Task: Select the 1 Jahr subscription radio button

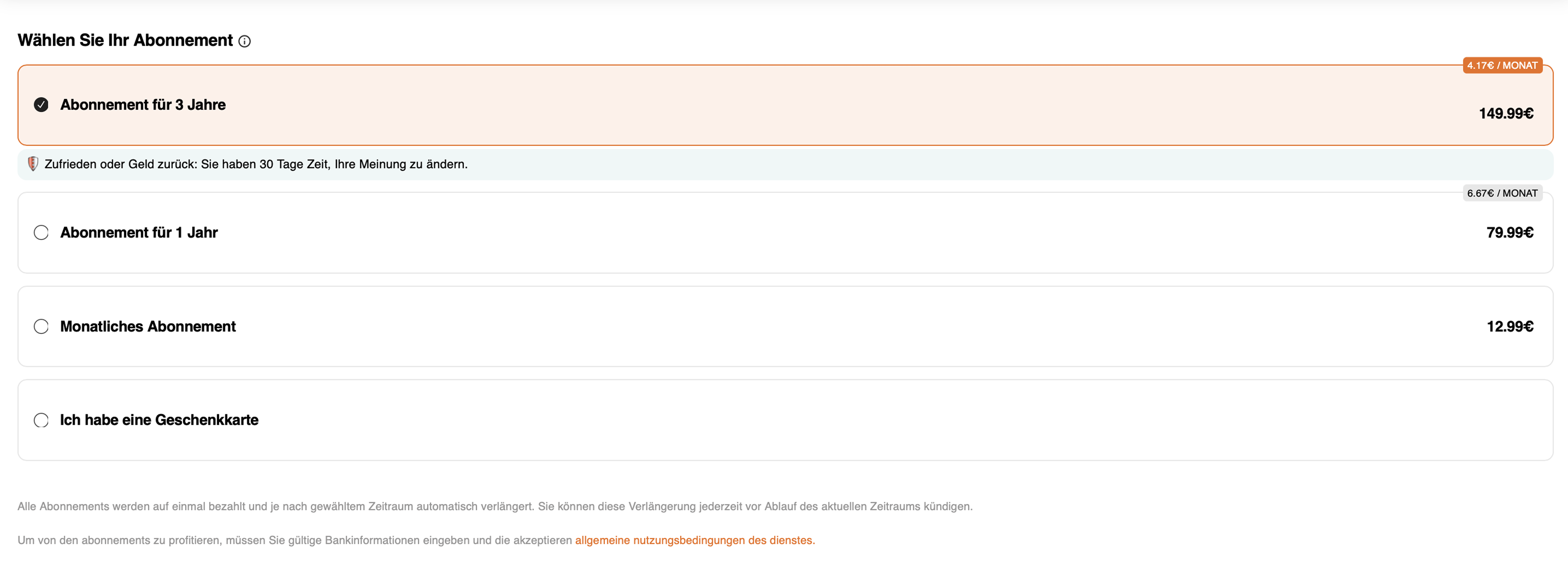Action: (41, 233)
